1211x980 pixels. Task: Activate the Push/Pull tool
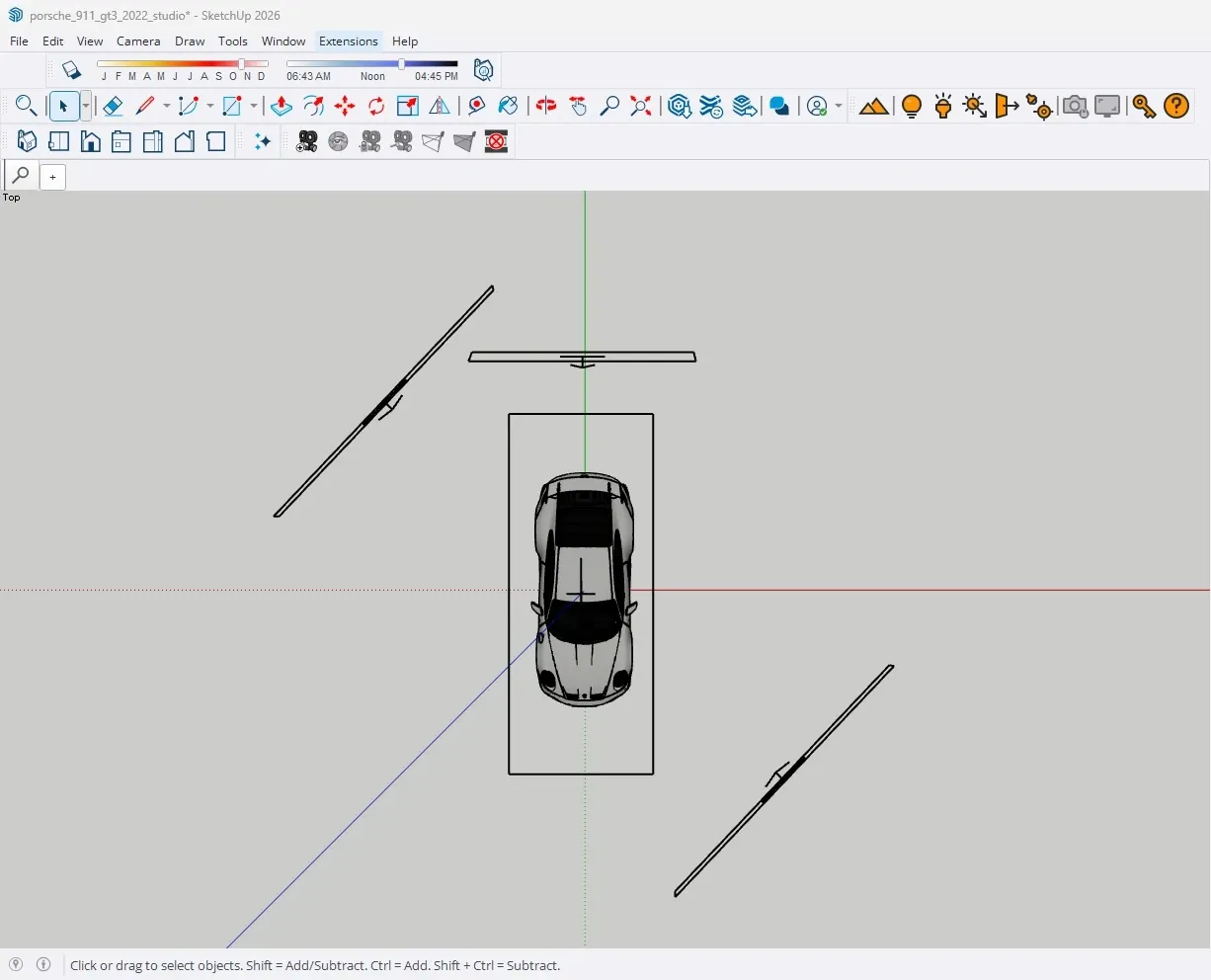click(282, 106)
